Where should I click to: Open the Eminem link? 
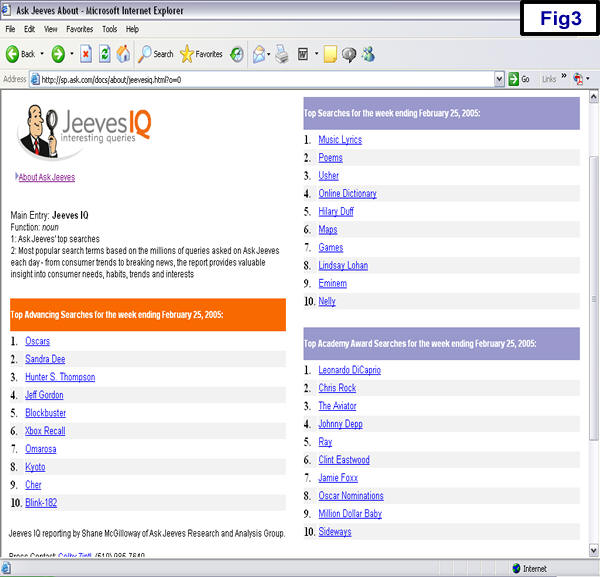(x=333, y=283)
